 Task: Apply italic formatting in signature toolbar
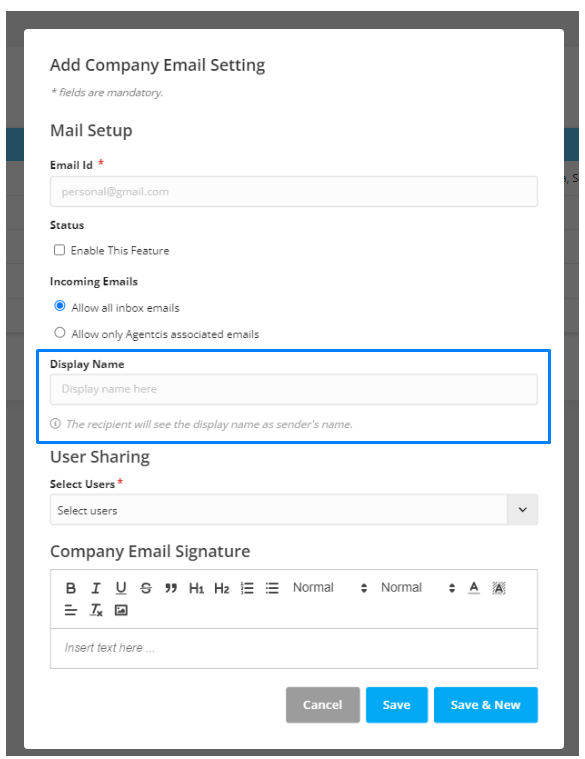(96, 588)
